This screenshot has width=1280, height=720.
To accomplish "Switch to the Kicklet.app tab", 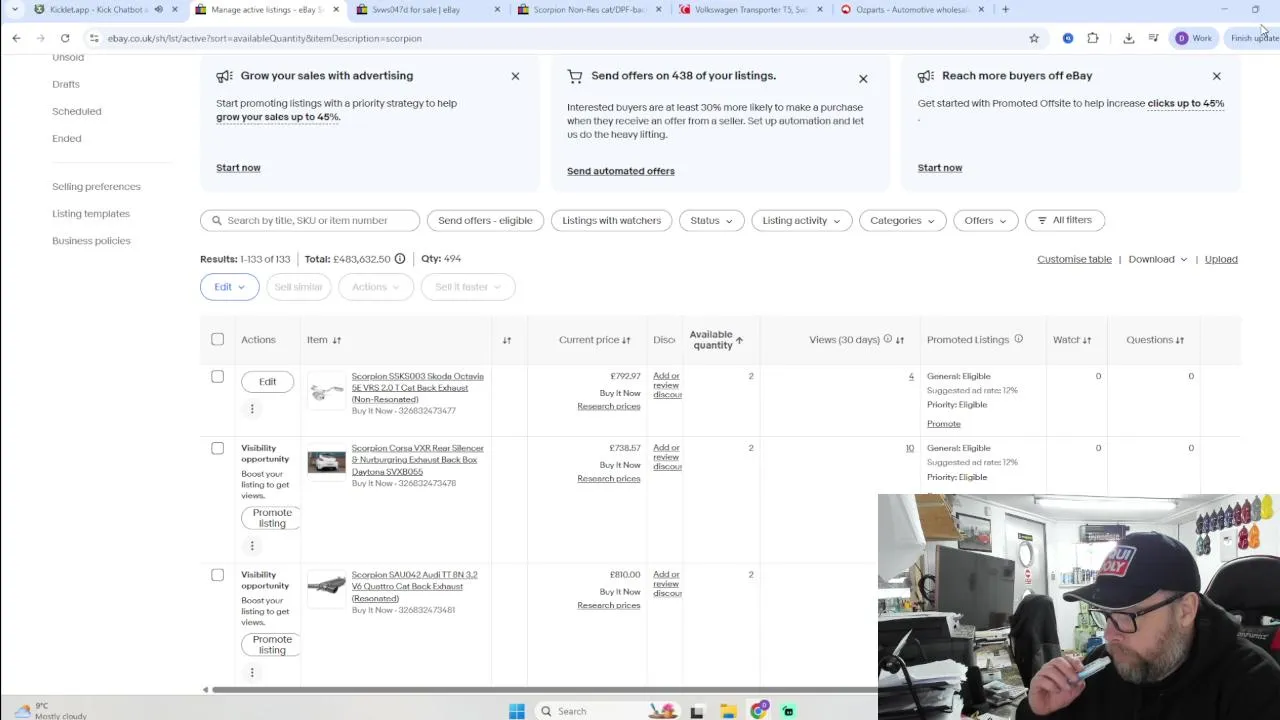I will [x=98, y=9].
